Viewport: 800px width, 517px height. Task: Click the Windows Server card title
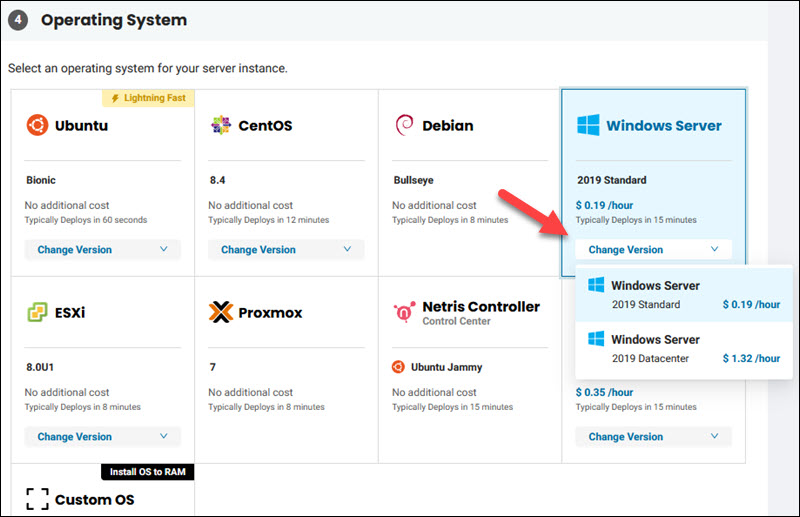664,126
